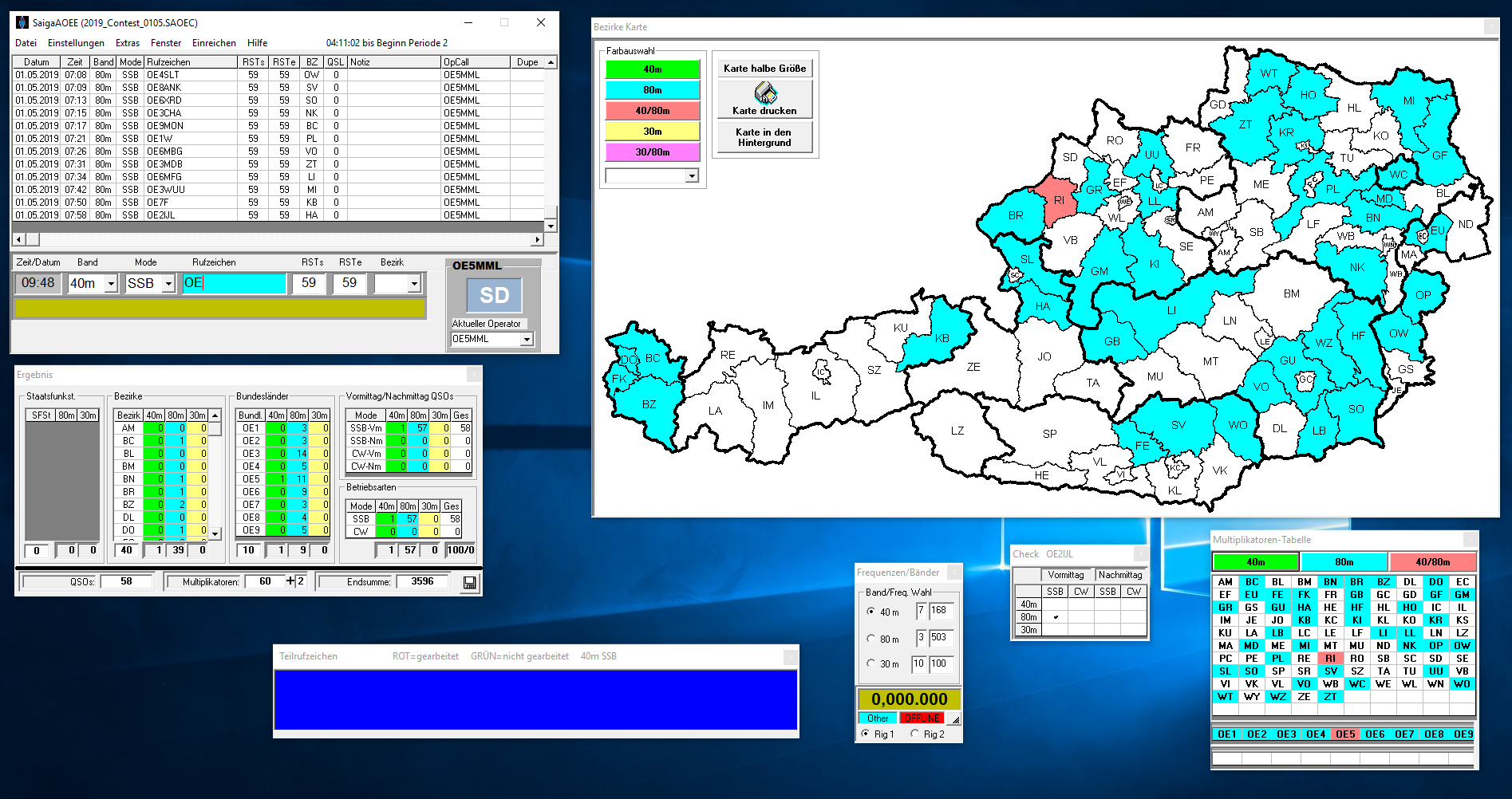This screenshot has height=799, width=1512.
Task: Select the 30 m band radio button
Action: pos(871,663)
